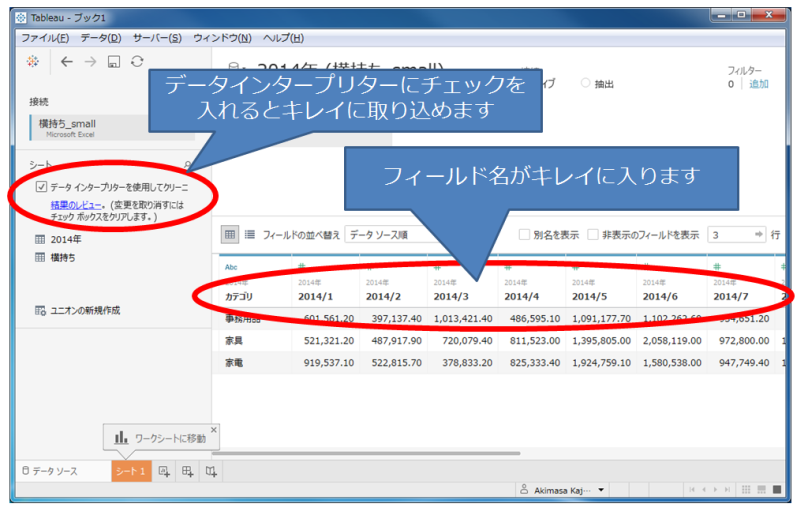Open the Akimasa Kaj user dropdown
Viewport: 800px width, 511px height.
coord(601,490)
